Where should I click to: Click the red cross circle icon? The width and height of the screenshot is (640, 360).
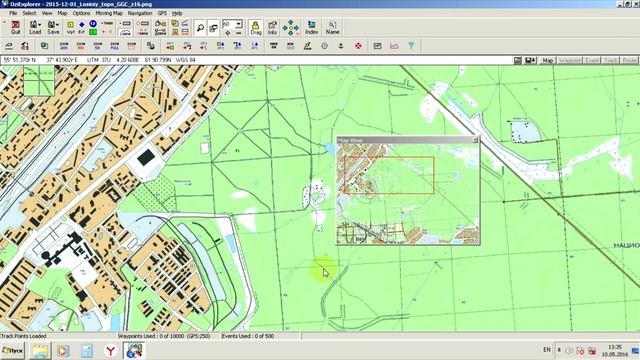click(358, 46)
